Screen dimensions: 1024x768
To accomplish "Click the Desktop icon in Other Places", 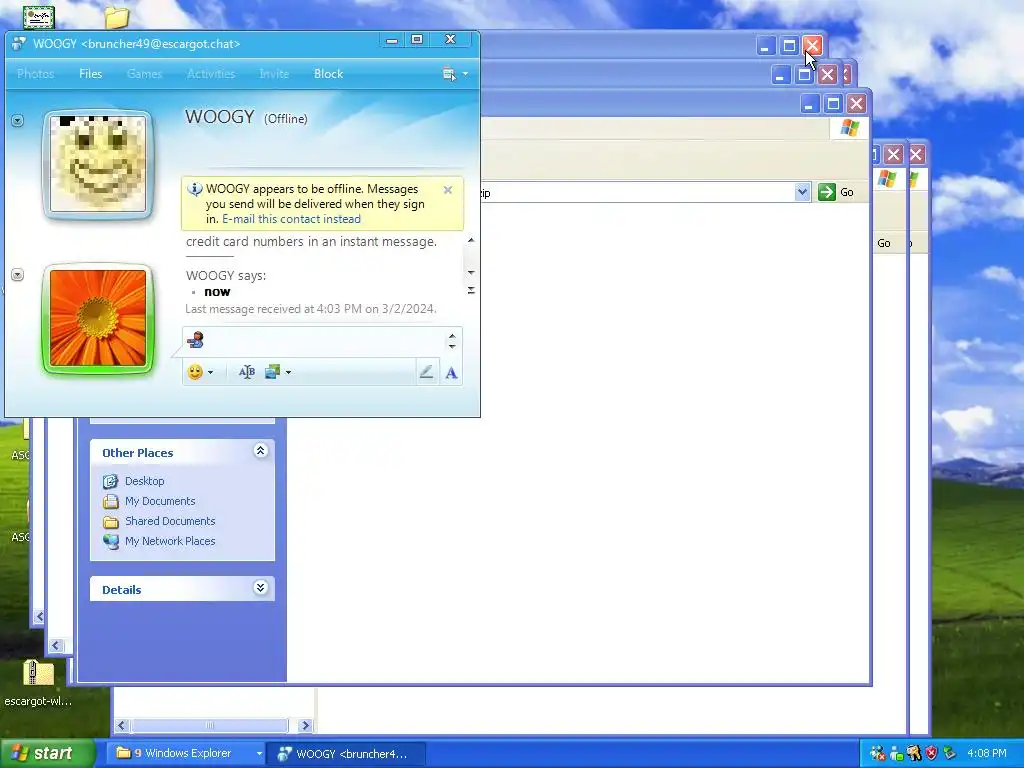I will [110, 481].
